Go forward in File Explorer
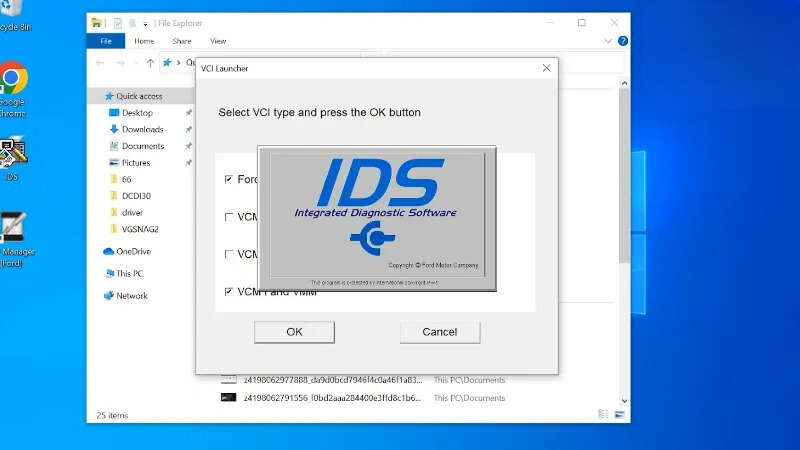 (120, 63)
